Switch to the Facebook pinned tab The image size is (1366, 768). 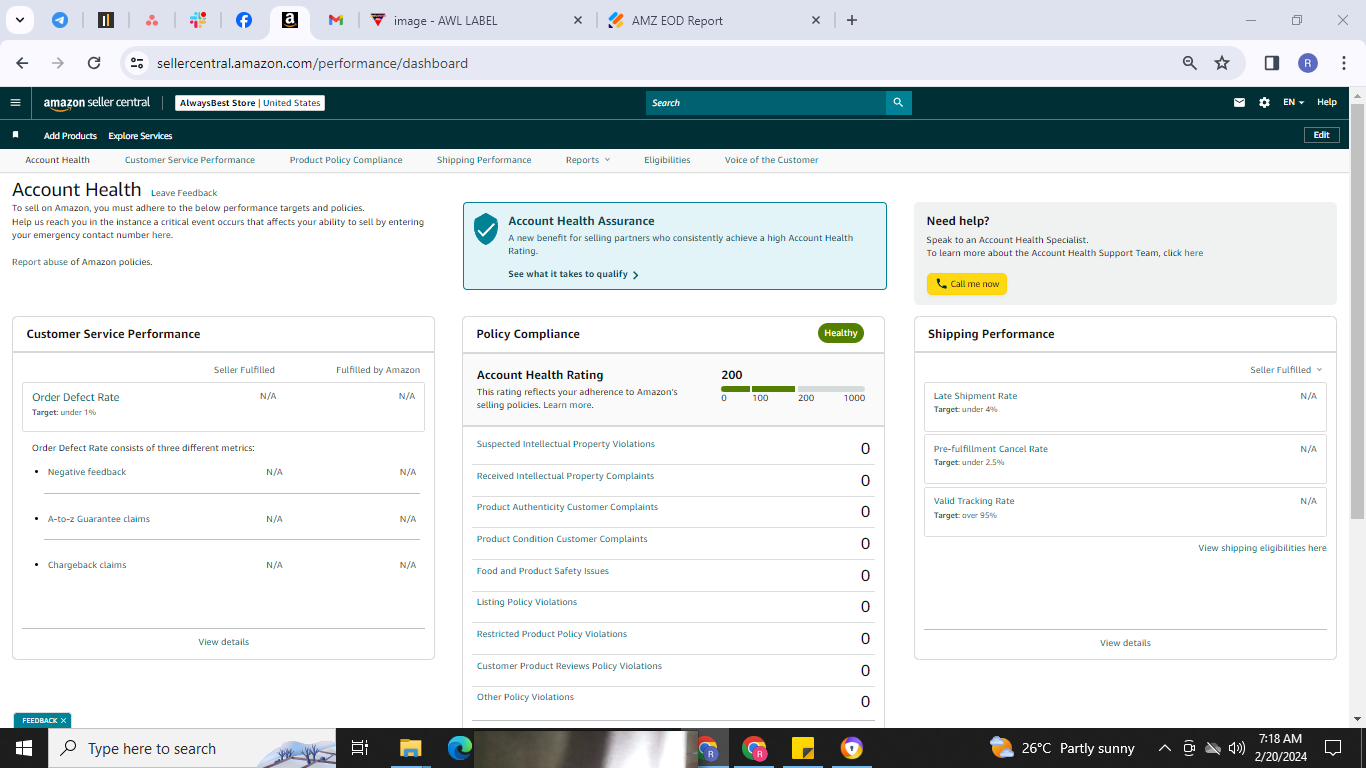(x=244, y=20)
